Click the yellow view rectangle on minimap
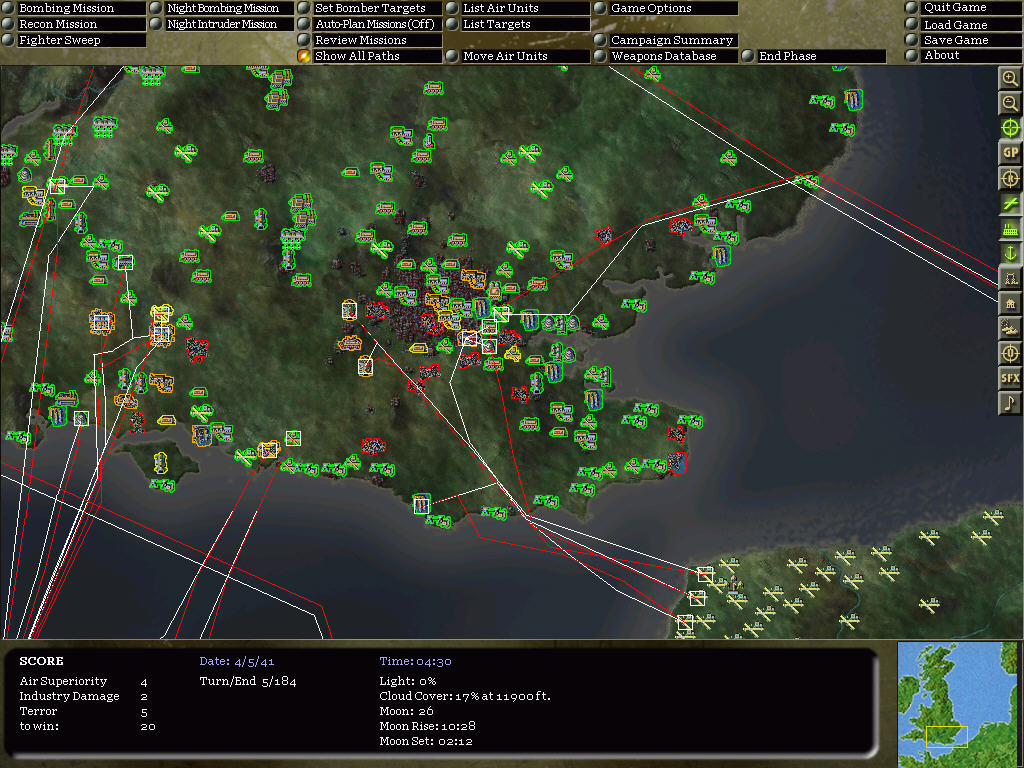This screenshot has height=768, width=1024. click(947, 736)
